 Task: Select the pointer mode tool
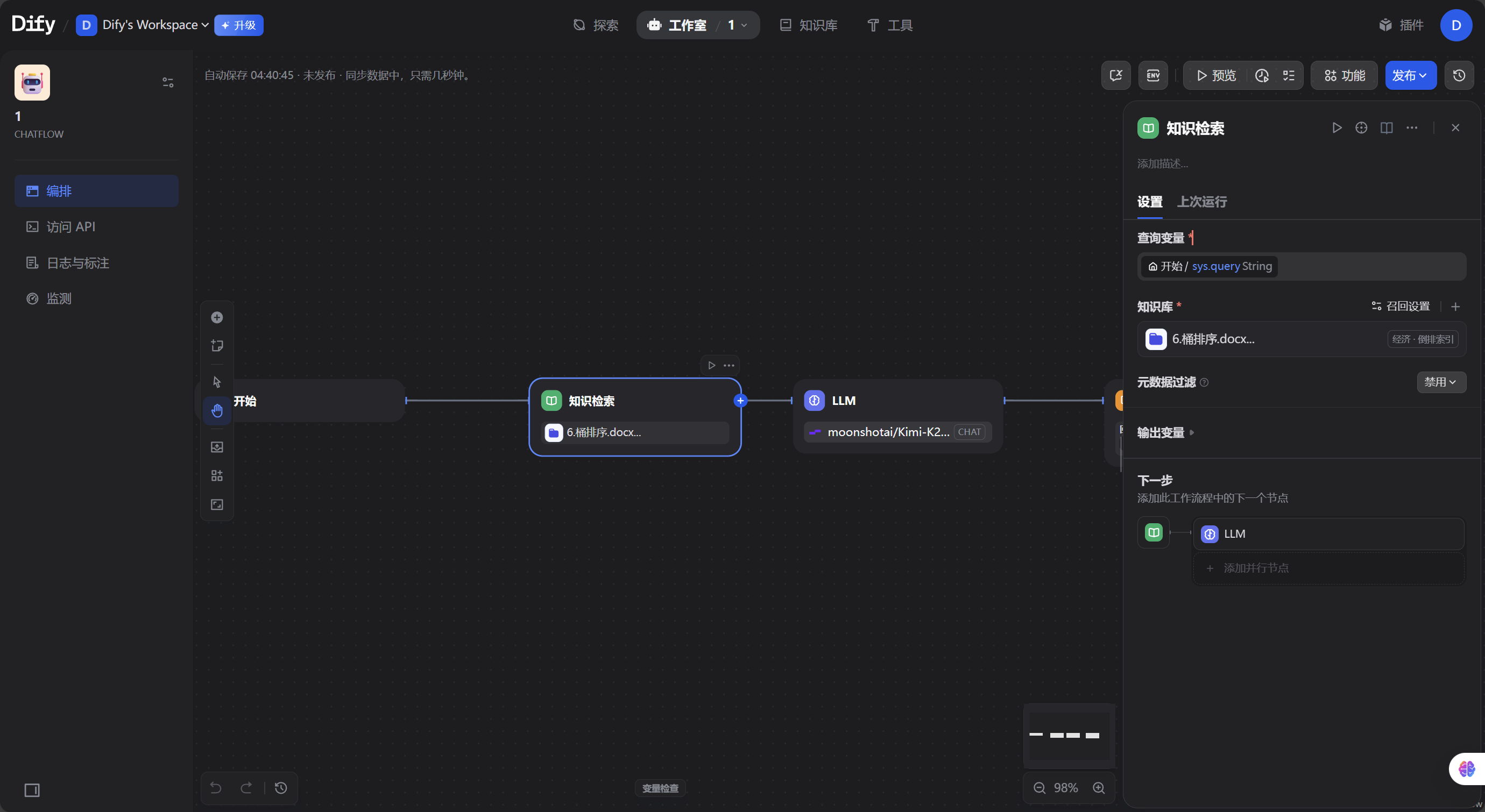pos(217,382)
